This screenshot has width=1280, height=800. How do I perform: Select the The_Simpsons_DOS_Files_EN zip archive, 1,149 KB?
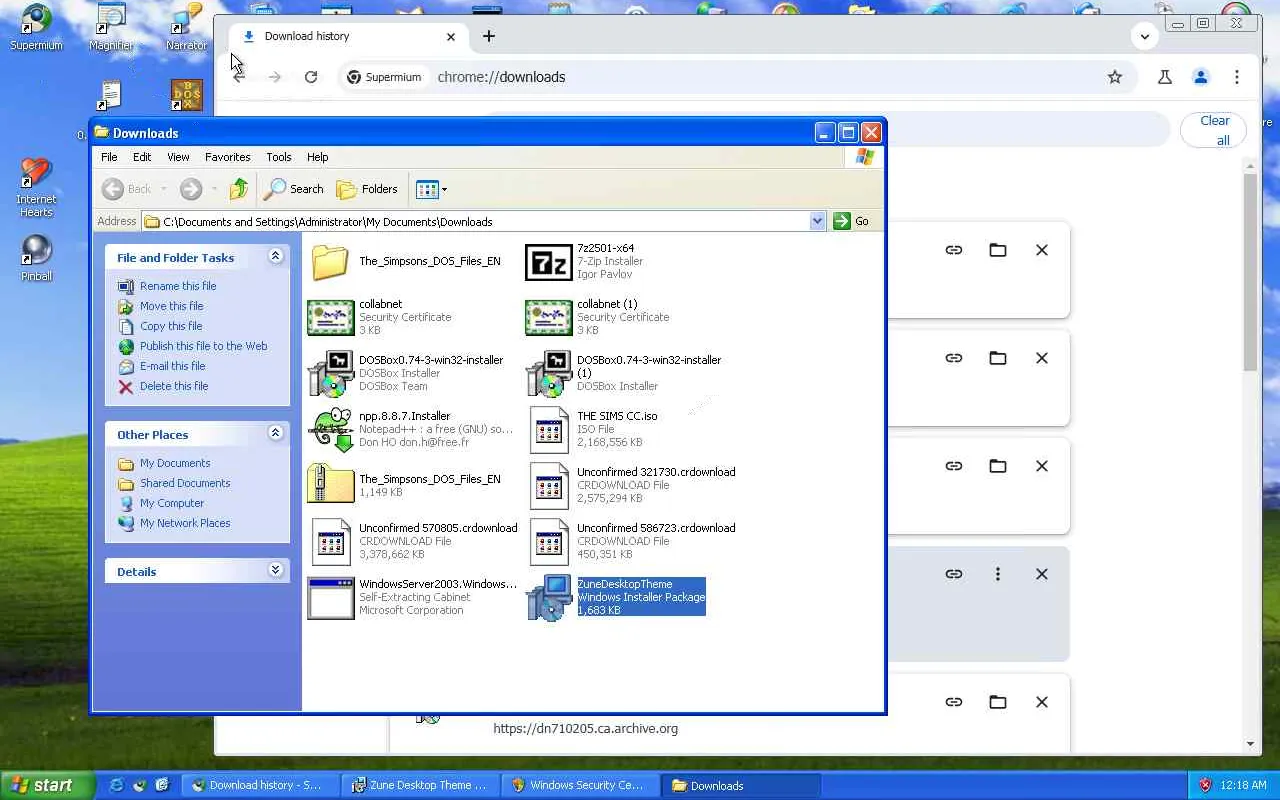[x=331, y=485]
